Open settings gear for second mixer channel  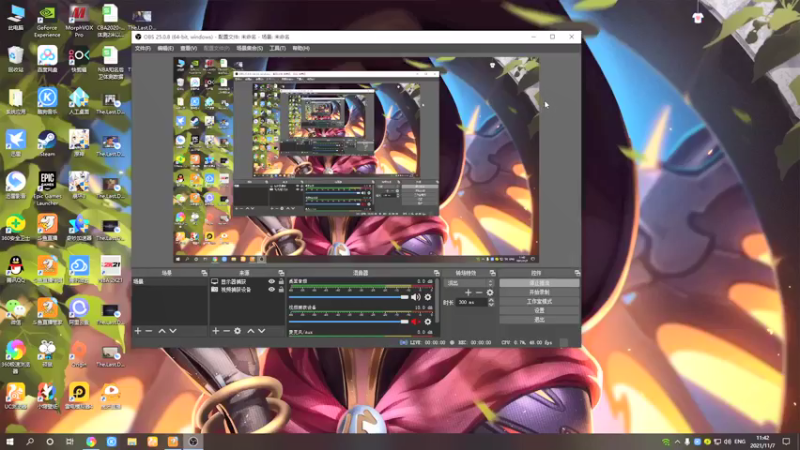pos(428,321)
